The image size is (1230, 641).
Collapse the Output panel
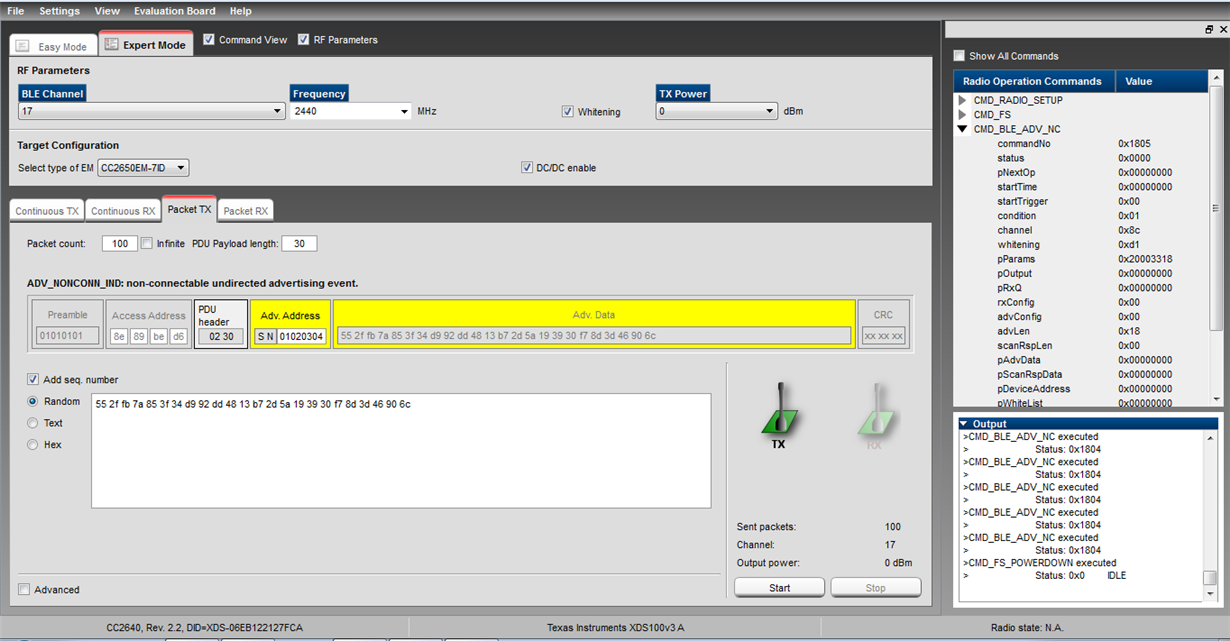pyautogui.click(x=965, y=424)
